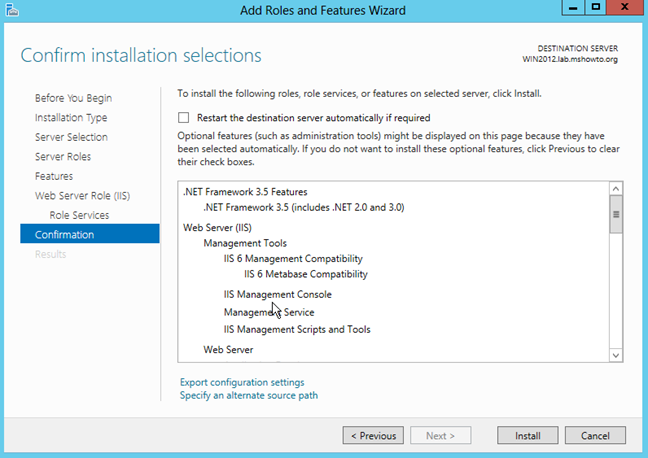Click Export configuration settings link

[242, 382]
